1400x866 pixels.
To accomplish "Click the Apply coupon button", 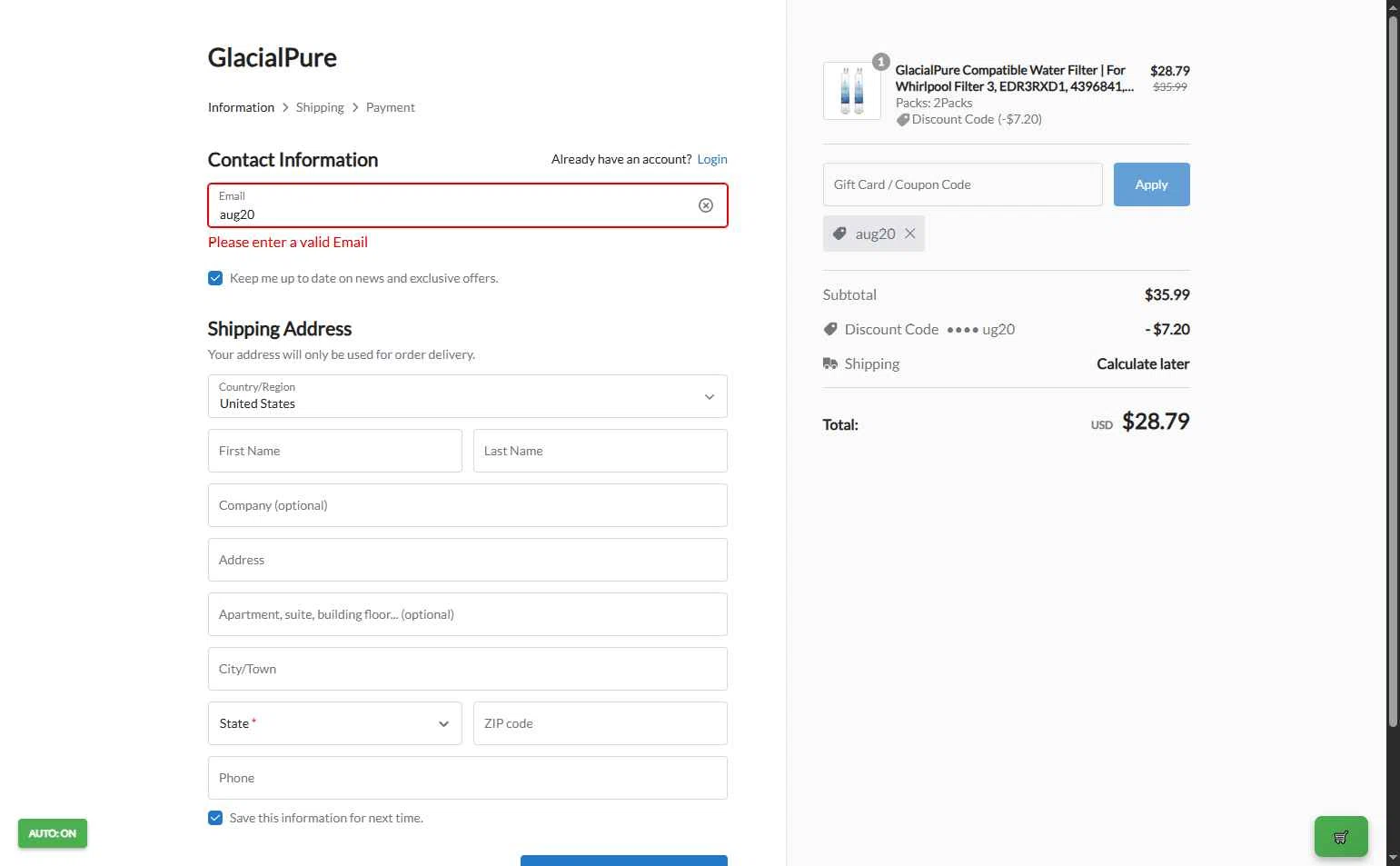I will pyautogui.click(x=1152, y=184).
